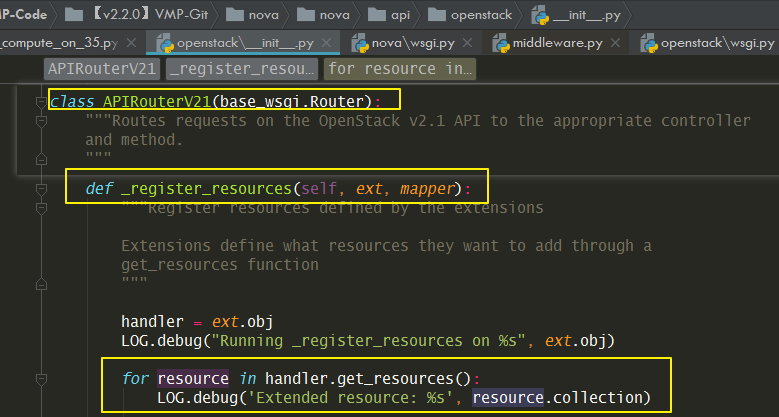Place cursor on handler = ext.obj line
Image resolution: width=779 pixels, height=417 pixels.
click(x=197, y=322)
